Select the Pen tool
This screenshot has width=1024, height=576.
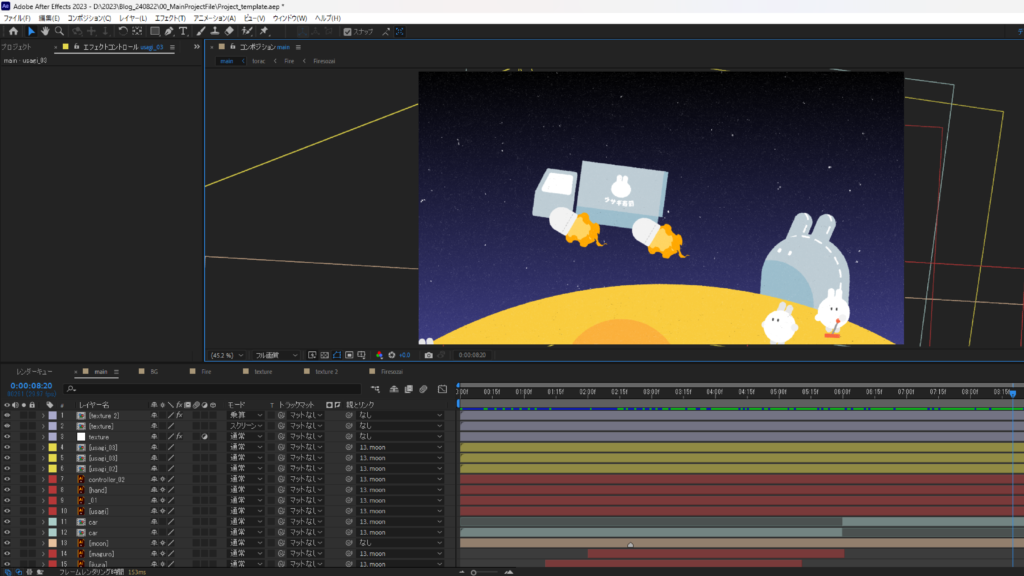170,31
